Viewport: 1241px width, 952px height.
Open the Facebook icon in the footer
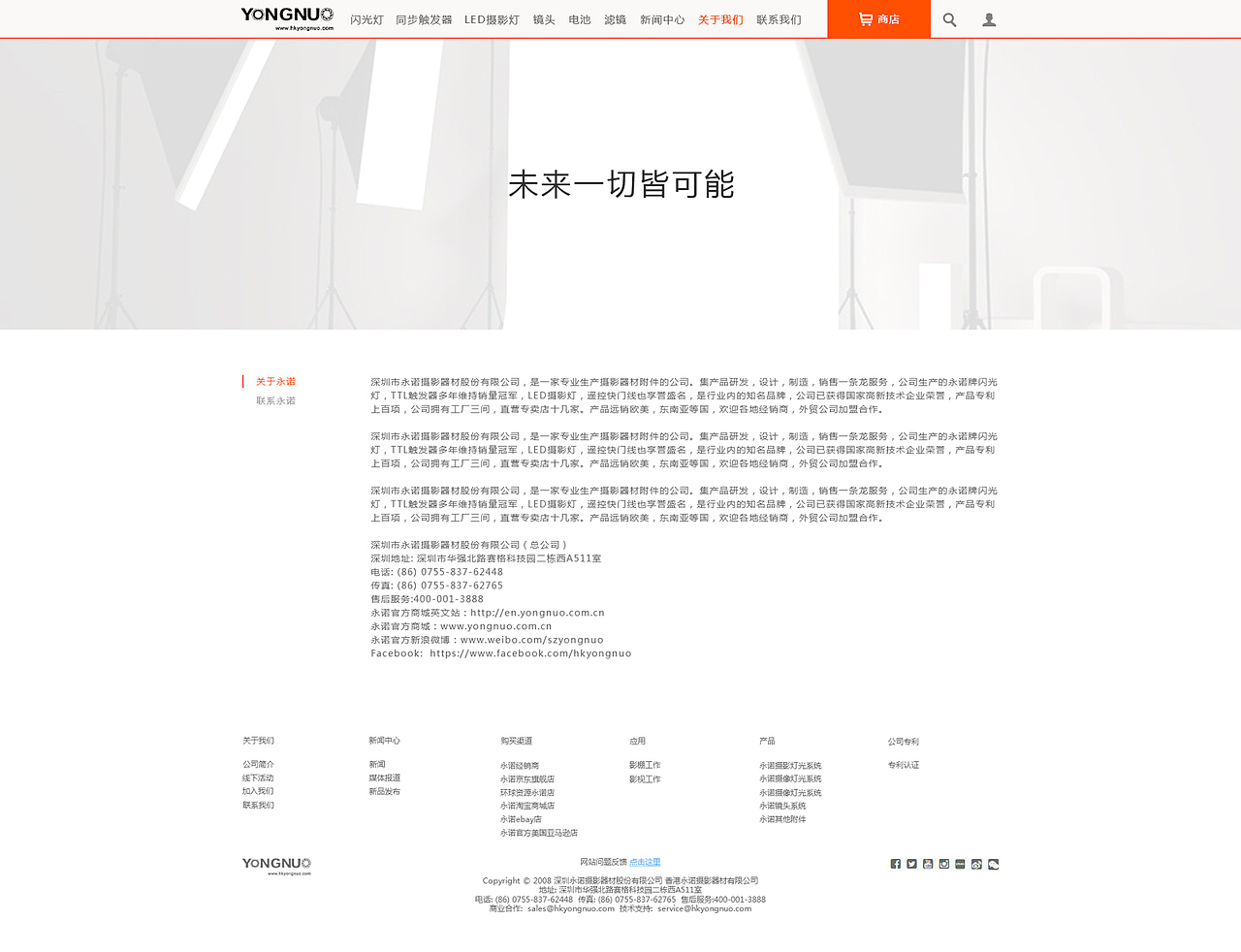pos(896,863)
